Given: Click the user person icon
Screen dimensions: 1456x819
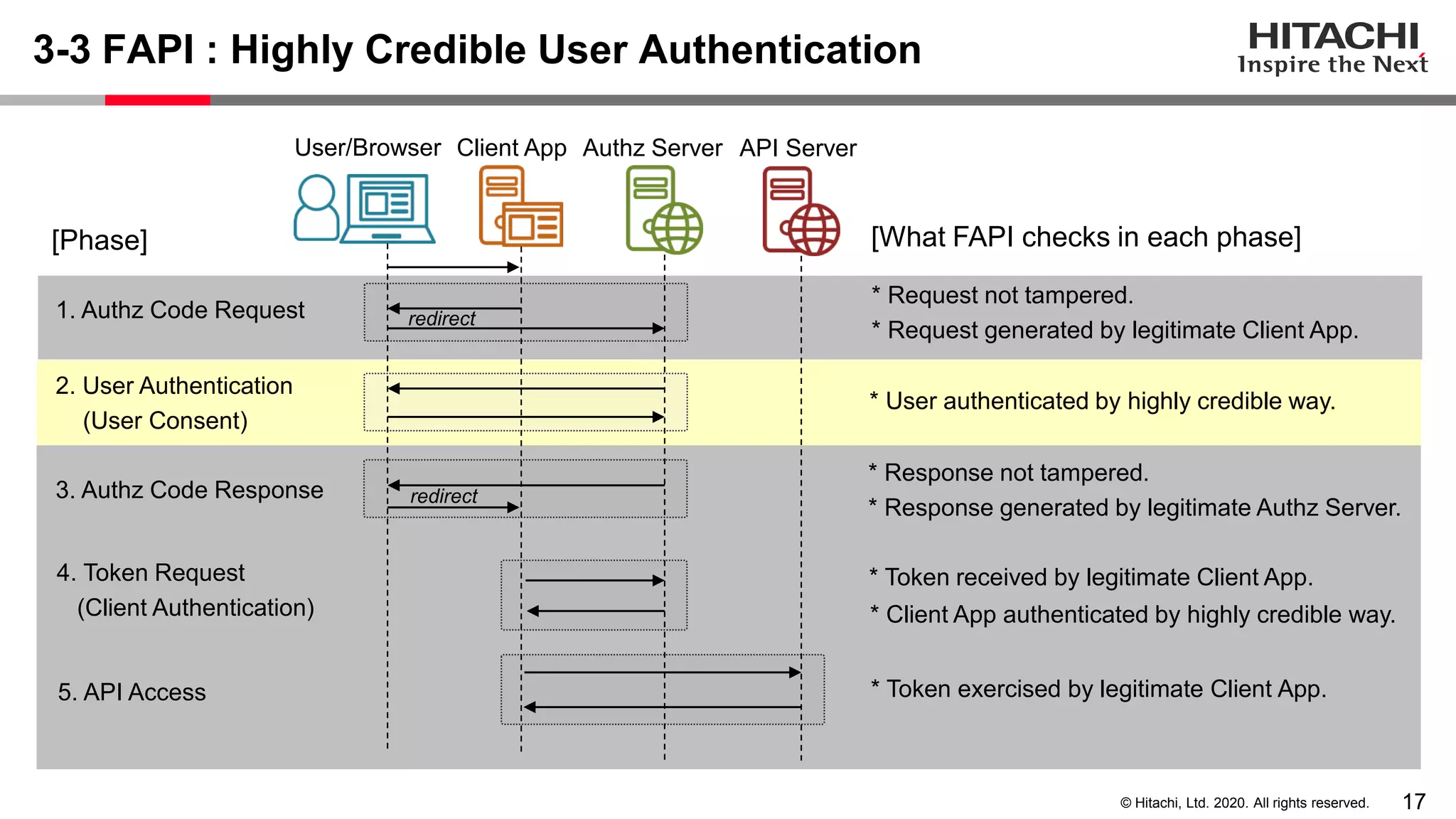Looking at the screenshot, I should (x=316, y=208).
